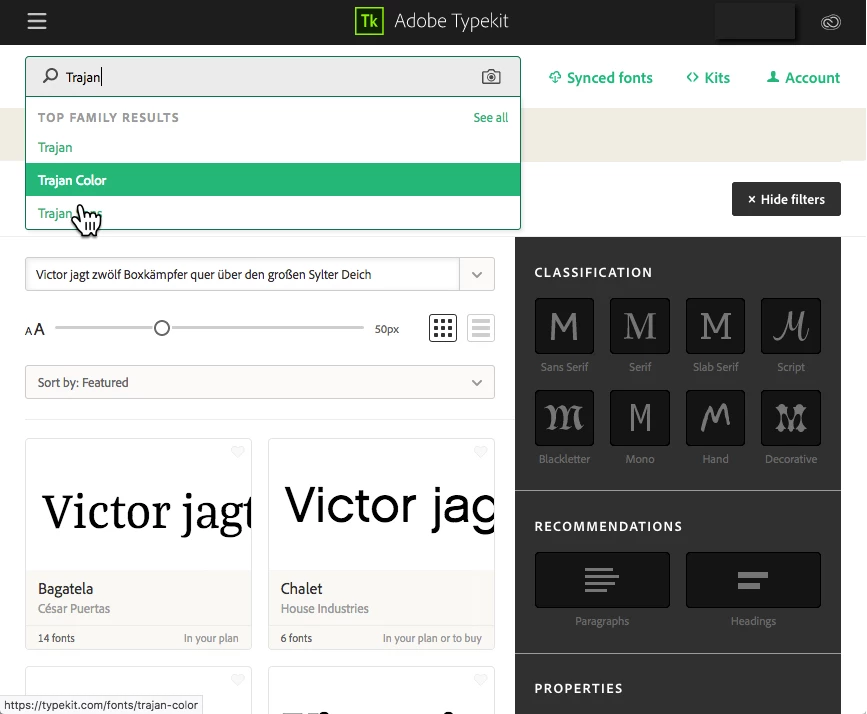Open the hamburger menu
Viewport: 867px width, 714px height.
[x=37, y=21]
